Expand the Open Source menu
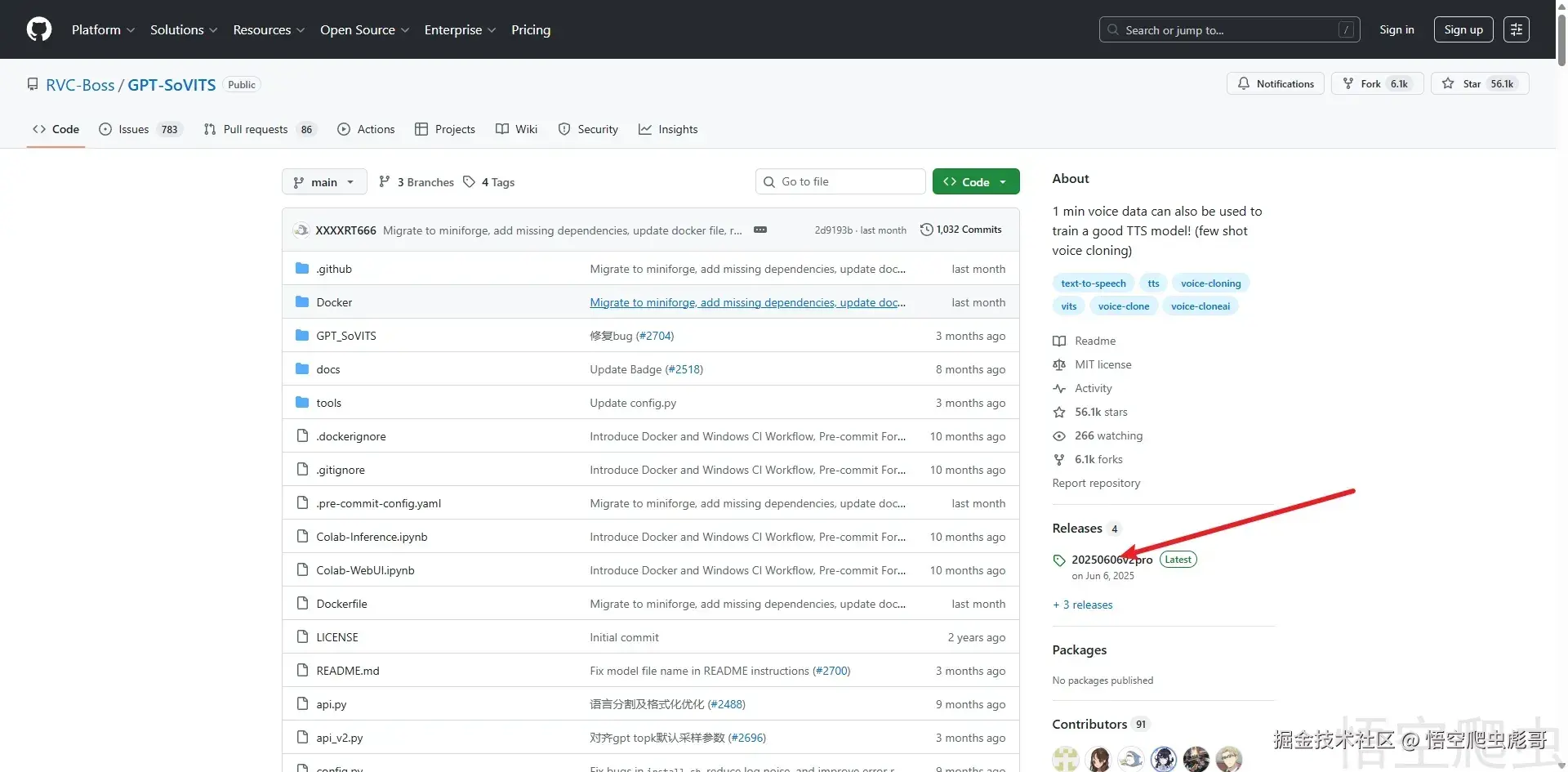 click(364, 29)
